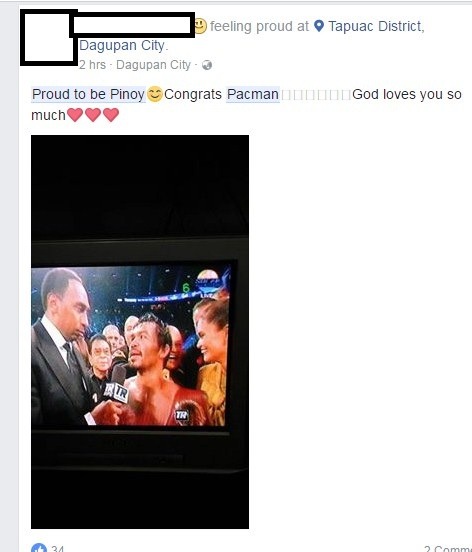
Task: Click the feeling proud smiley emoji
Action: pyautogui.click(x=201, y=26)
